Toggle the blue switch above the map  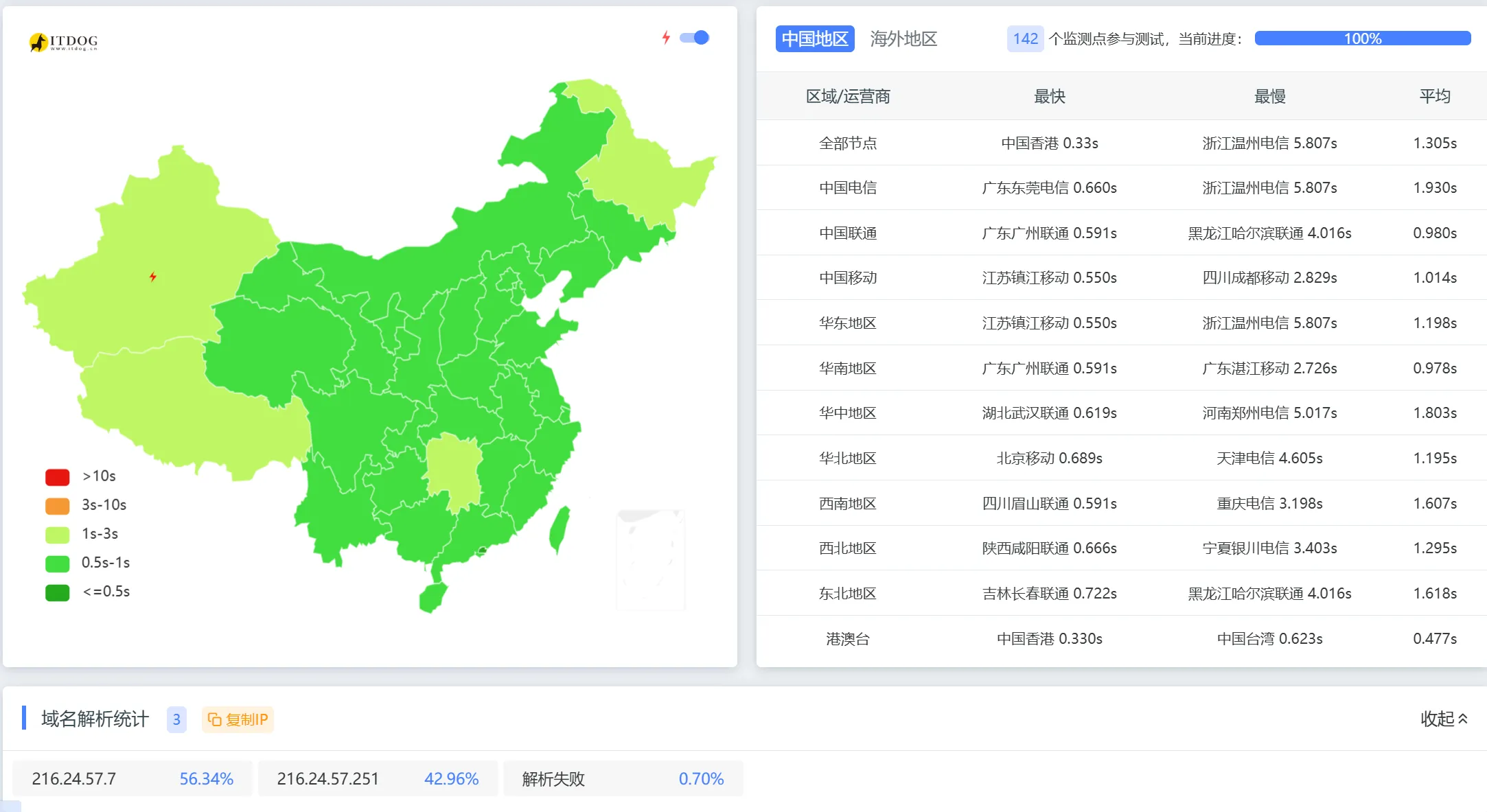[695, 38]
